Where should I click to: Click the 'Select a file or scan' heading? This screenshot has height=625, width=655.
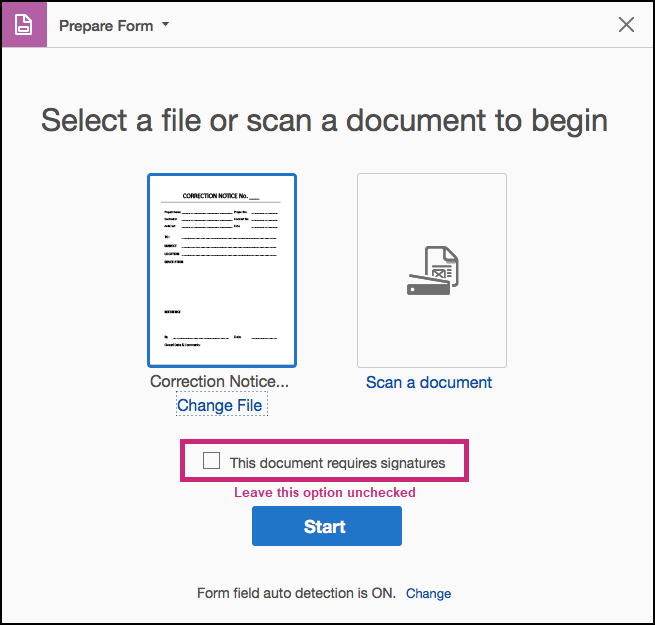324,121
